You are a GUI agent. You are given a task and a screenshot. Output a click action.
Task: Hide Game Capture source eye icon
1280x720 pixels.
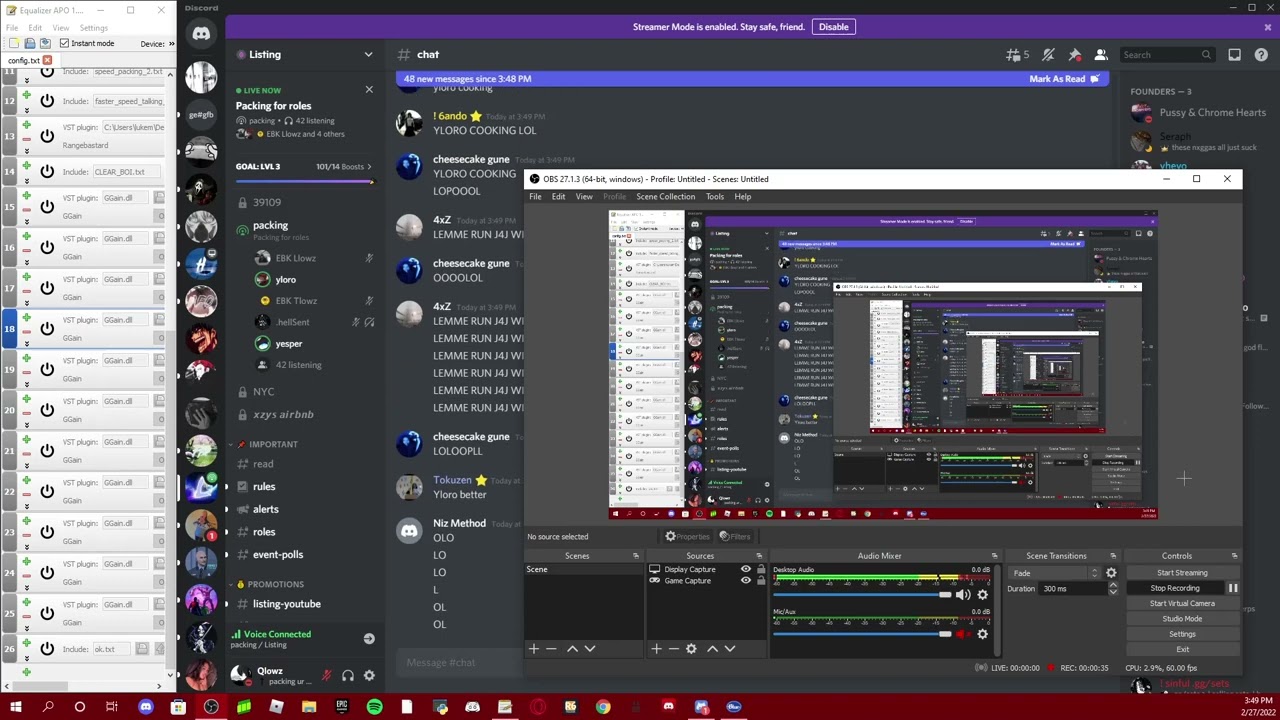click(x=745, y=580)
